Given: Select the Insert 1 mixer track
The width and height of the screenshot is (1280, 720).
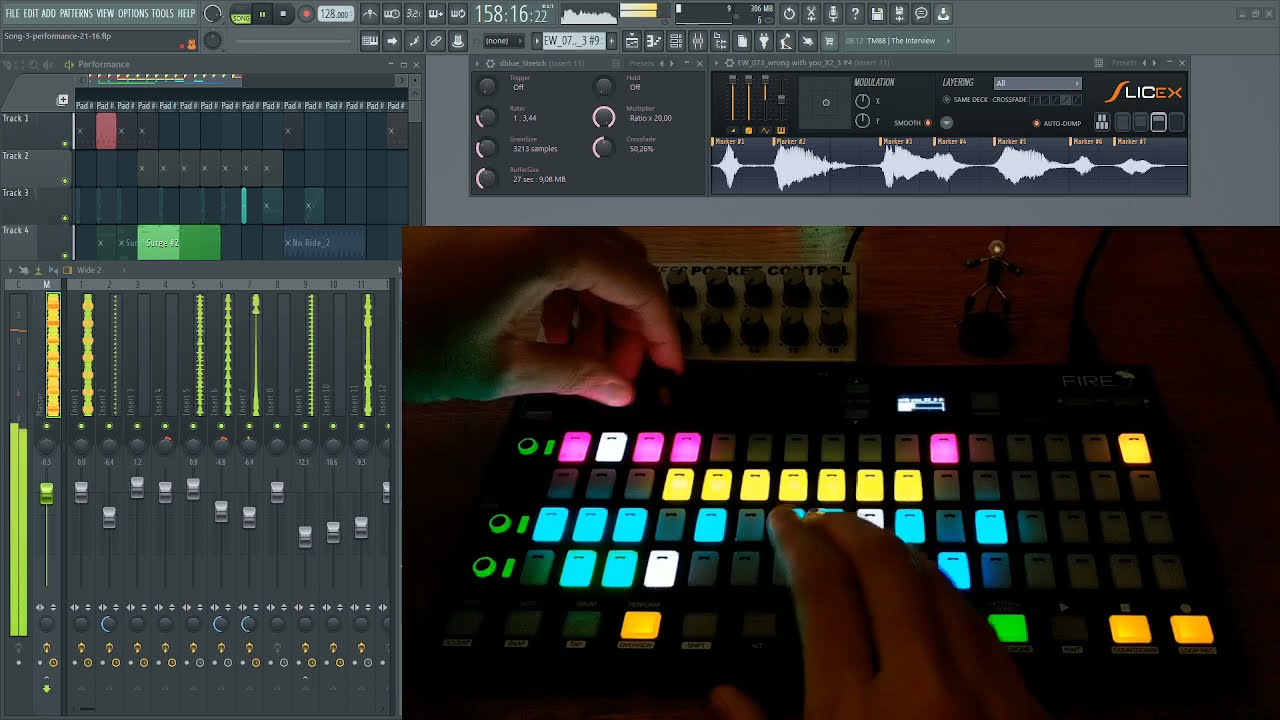Looking at the screenshot, I should point(81,355).
